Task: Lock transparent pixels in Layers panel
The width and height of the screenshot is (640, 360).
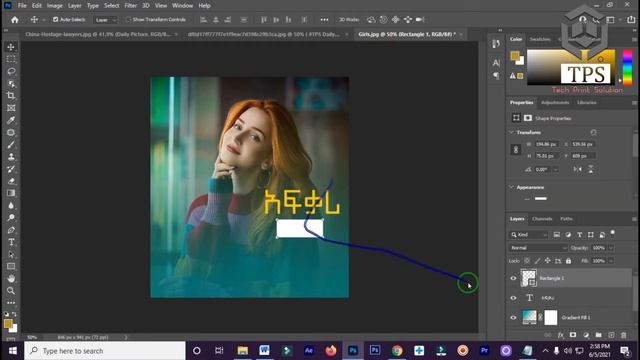Action: click(x=527, y=261)
